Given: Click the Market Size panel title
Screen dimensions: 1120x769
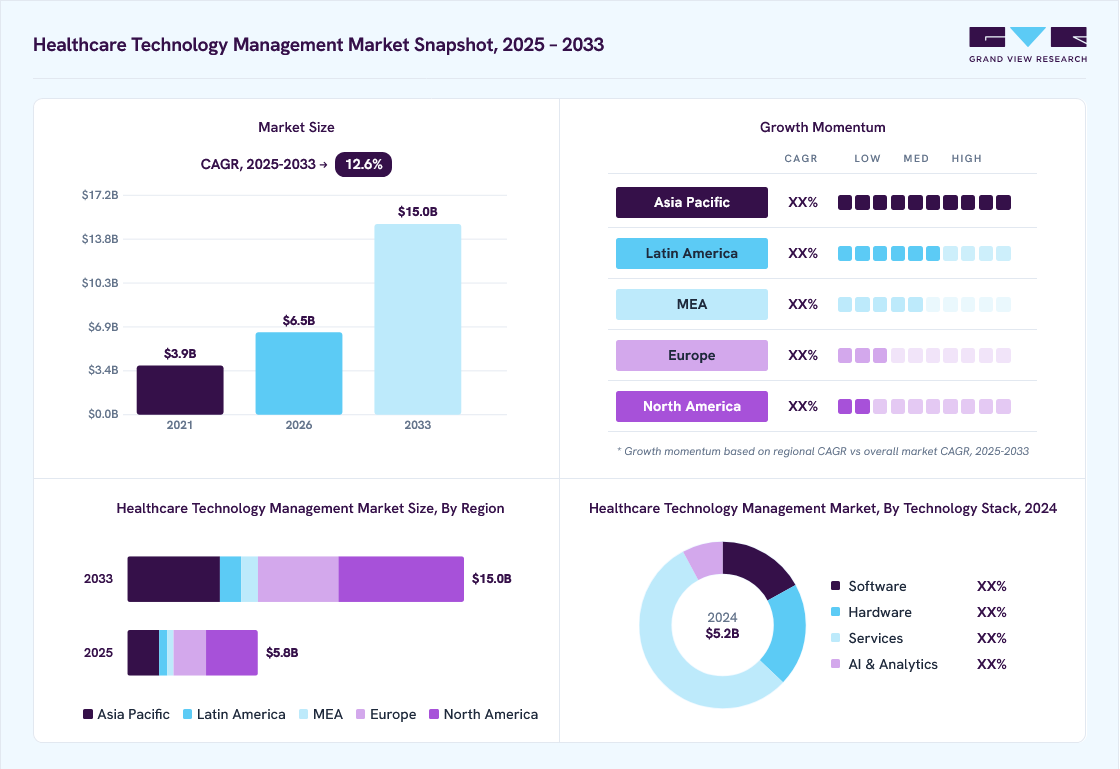Looking at the screenshot, I should (296, 127).
